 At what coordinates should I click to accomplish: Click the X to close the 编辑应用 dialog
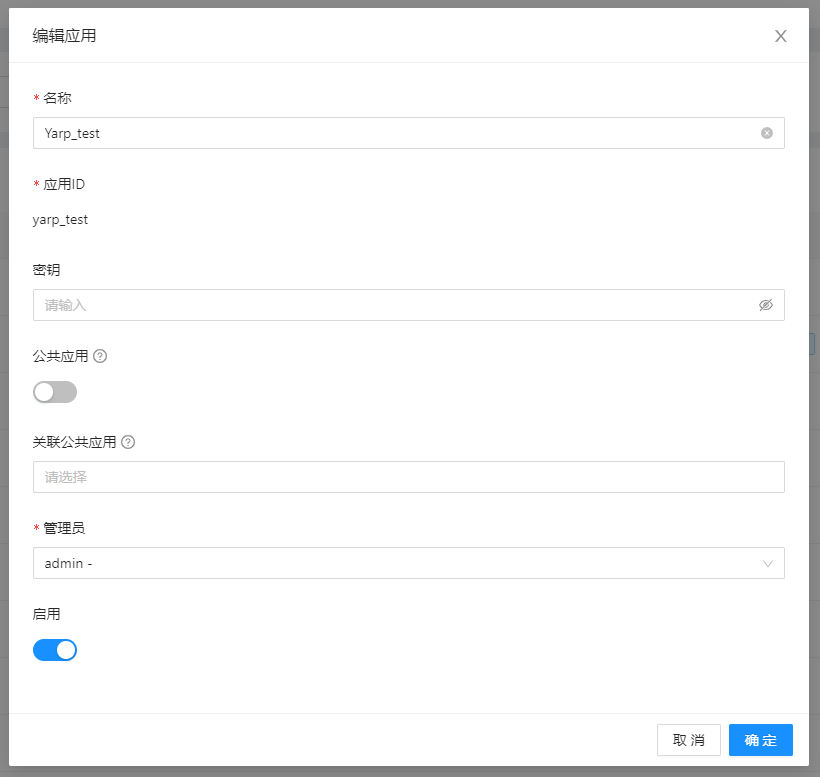(780, 35)
